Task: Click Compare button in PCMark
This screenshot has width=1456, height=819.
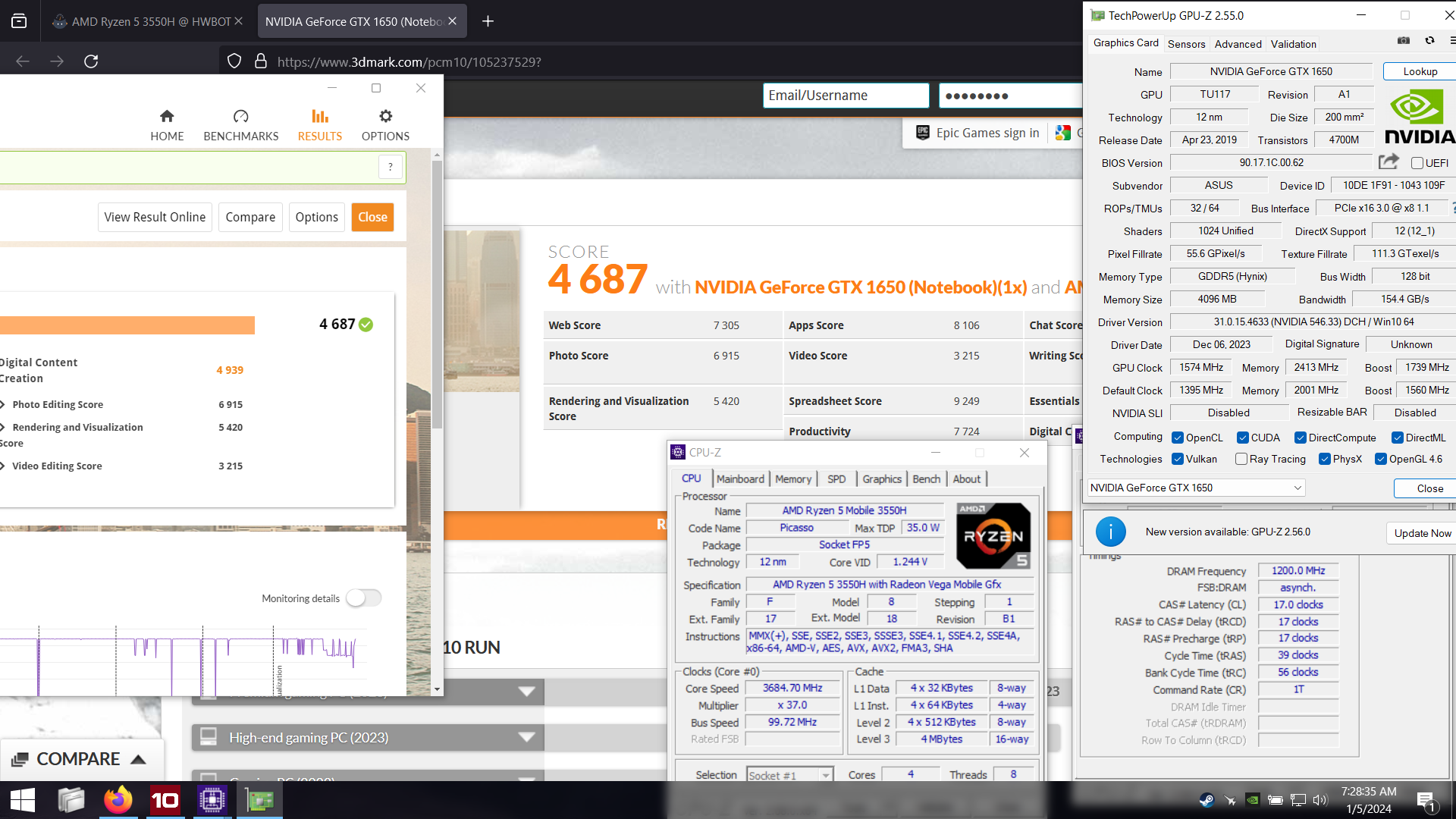Action: coord(250,217)
